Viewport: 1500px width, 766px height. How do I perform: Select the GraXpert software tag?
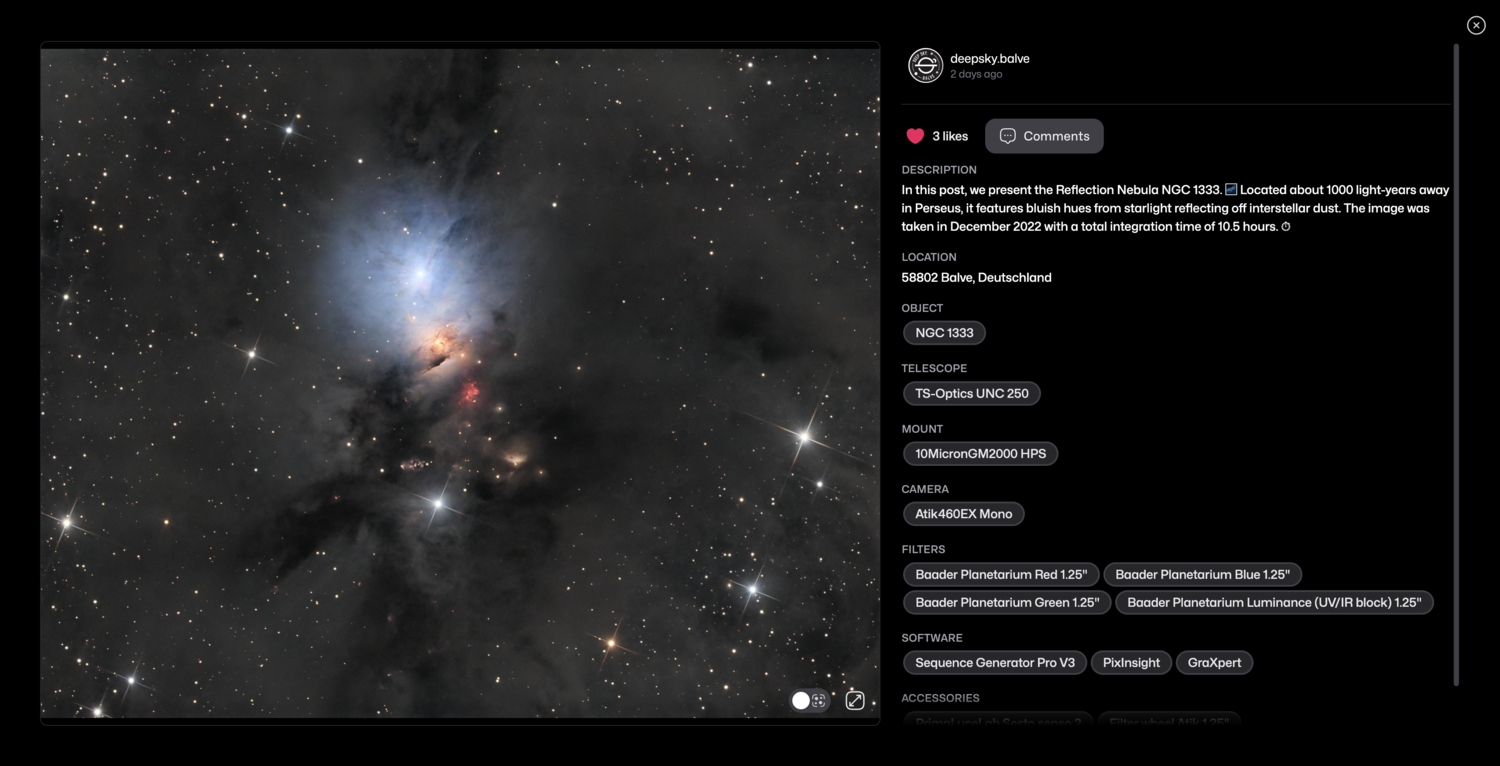pos(1214,663)
